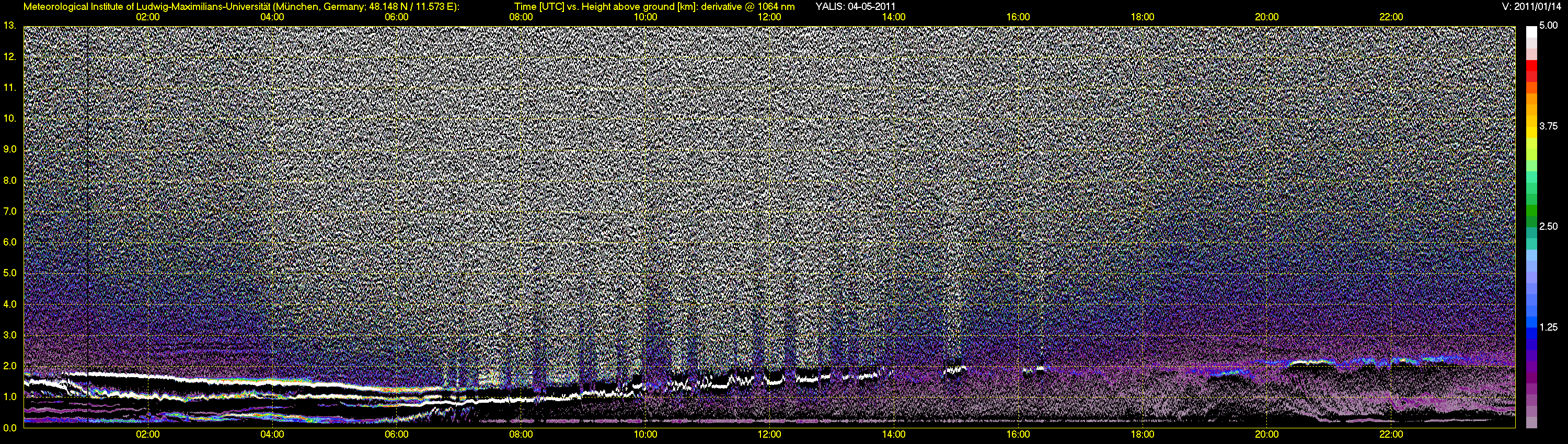Viewport: 1568px width, 444px height.
Task: Click the 18:00 label on the bottom time axis
Action: click(1143, 435)
